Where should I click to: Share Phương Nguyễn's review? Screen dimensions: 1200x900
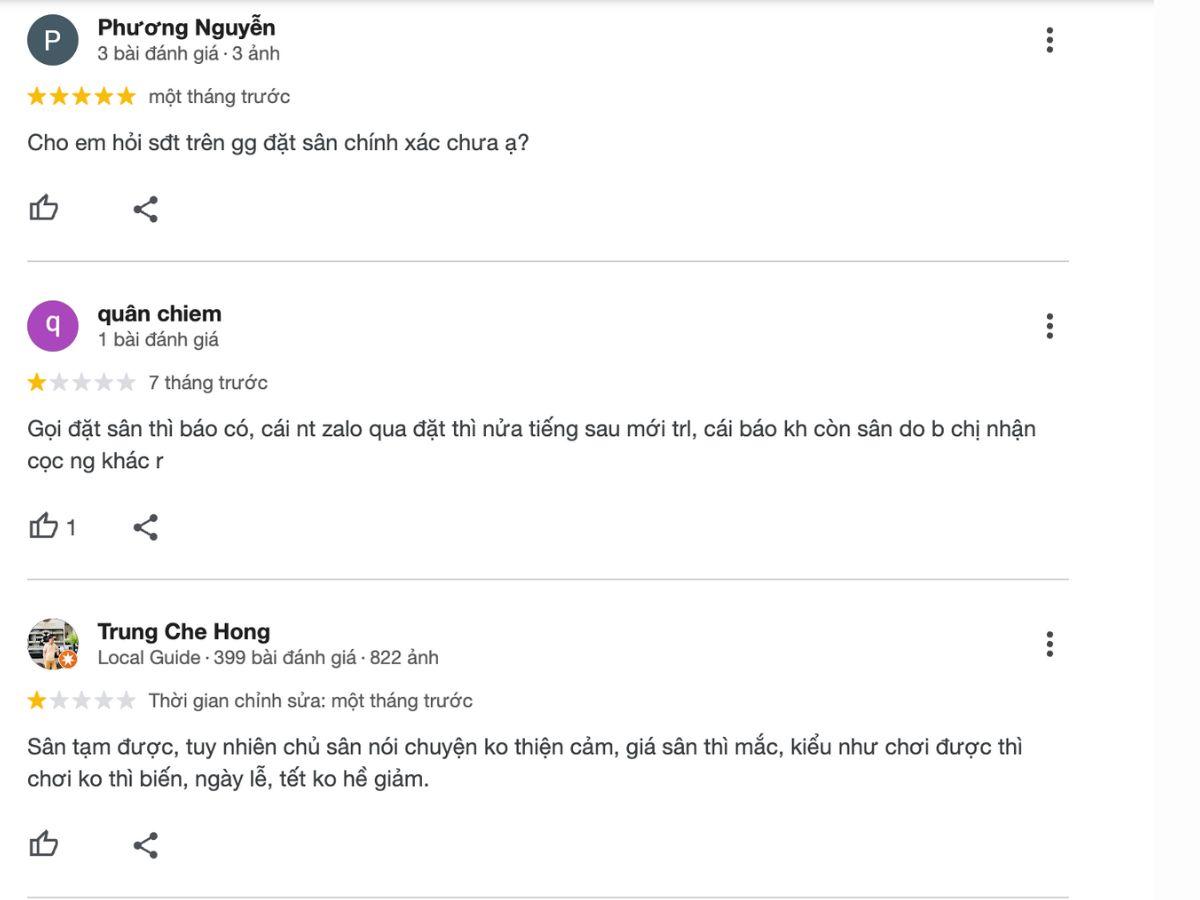(146, 209)
